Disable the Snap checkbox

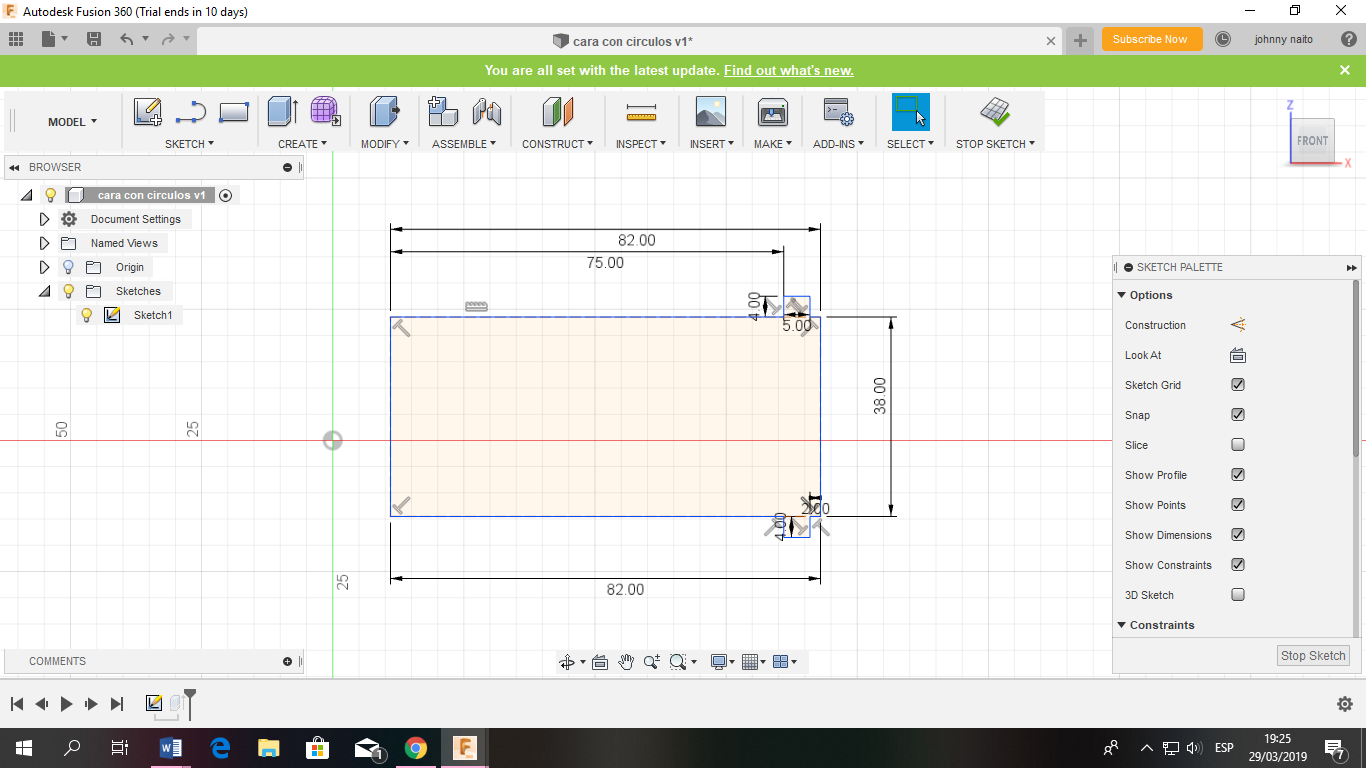click(x=1238, y=415)
